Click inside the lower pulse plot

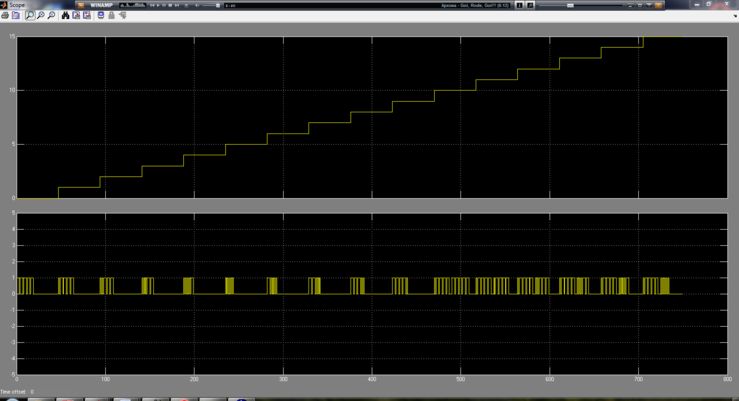[x=372, y=294]
